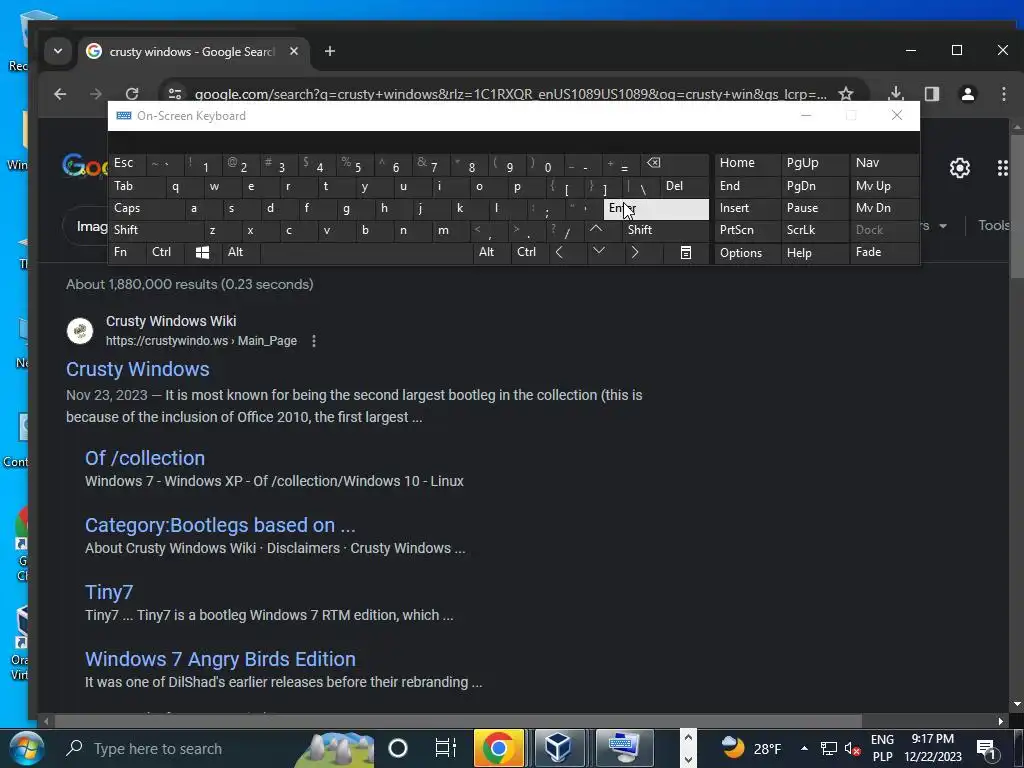This screenshot has width=1024, height=768.
Task: Open Google quick settings gear
Action: [x=959, y=168]
